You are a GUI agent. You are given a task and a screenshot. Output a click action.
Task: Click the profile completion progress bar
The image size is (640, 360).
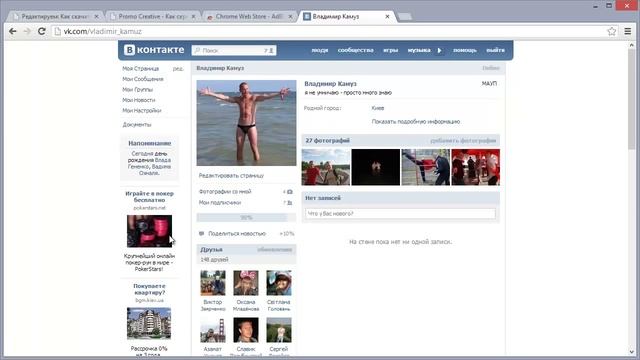coord(247,218)
